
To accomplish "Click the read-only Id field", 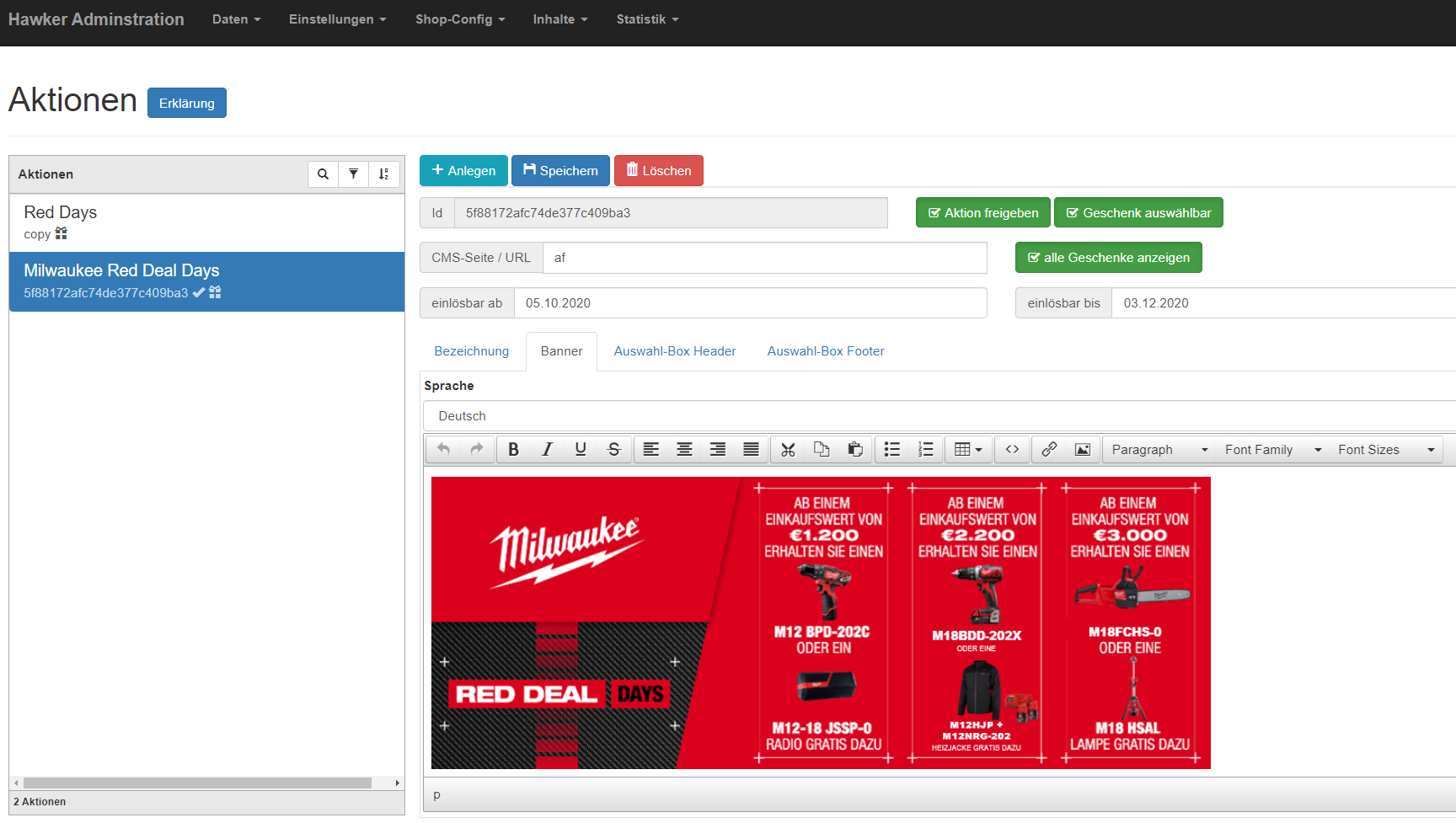I will pyautogui.click(x=671, y=213).
